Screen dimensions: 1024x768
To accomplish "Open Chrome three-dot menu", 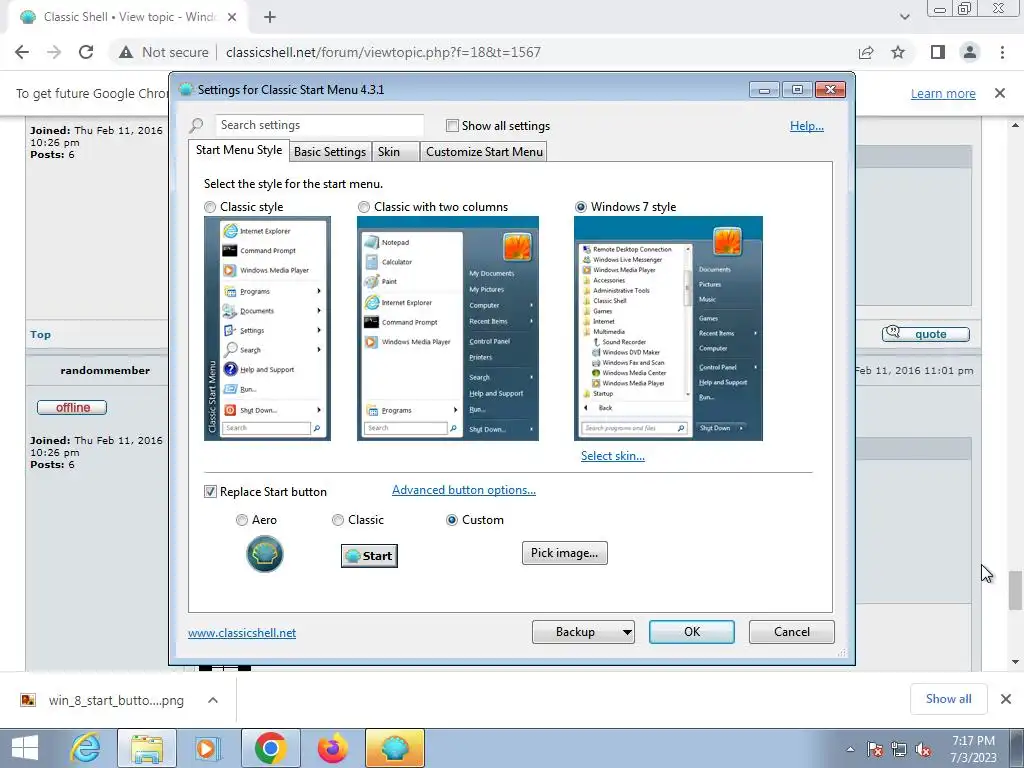I will pos(1002,52).
